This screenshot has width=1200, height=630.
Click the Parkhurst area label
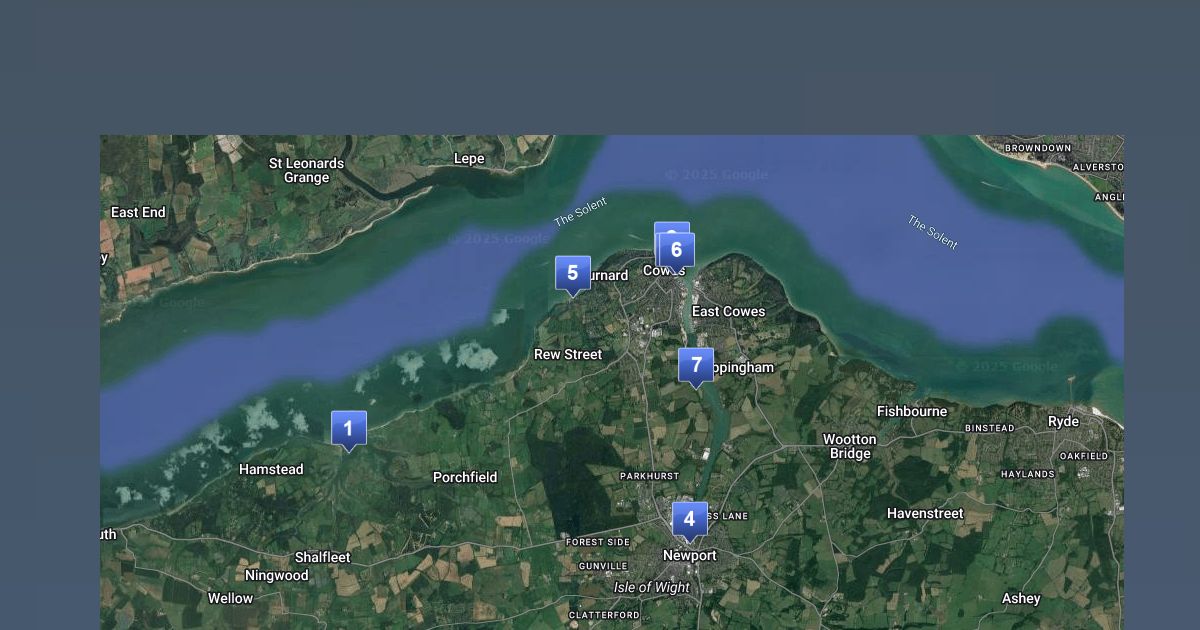coord(649,476)
